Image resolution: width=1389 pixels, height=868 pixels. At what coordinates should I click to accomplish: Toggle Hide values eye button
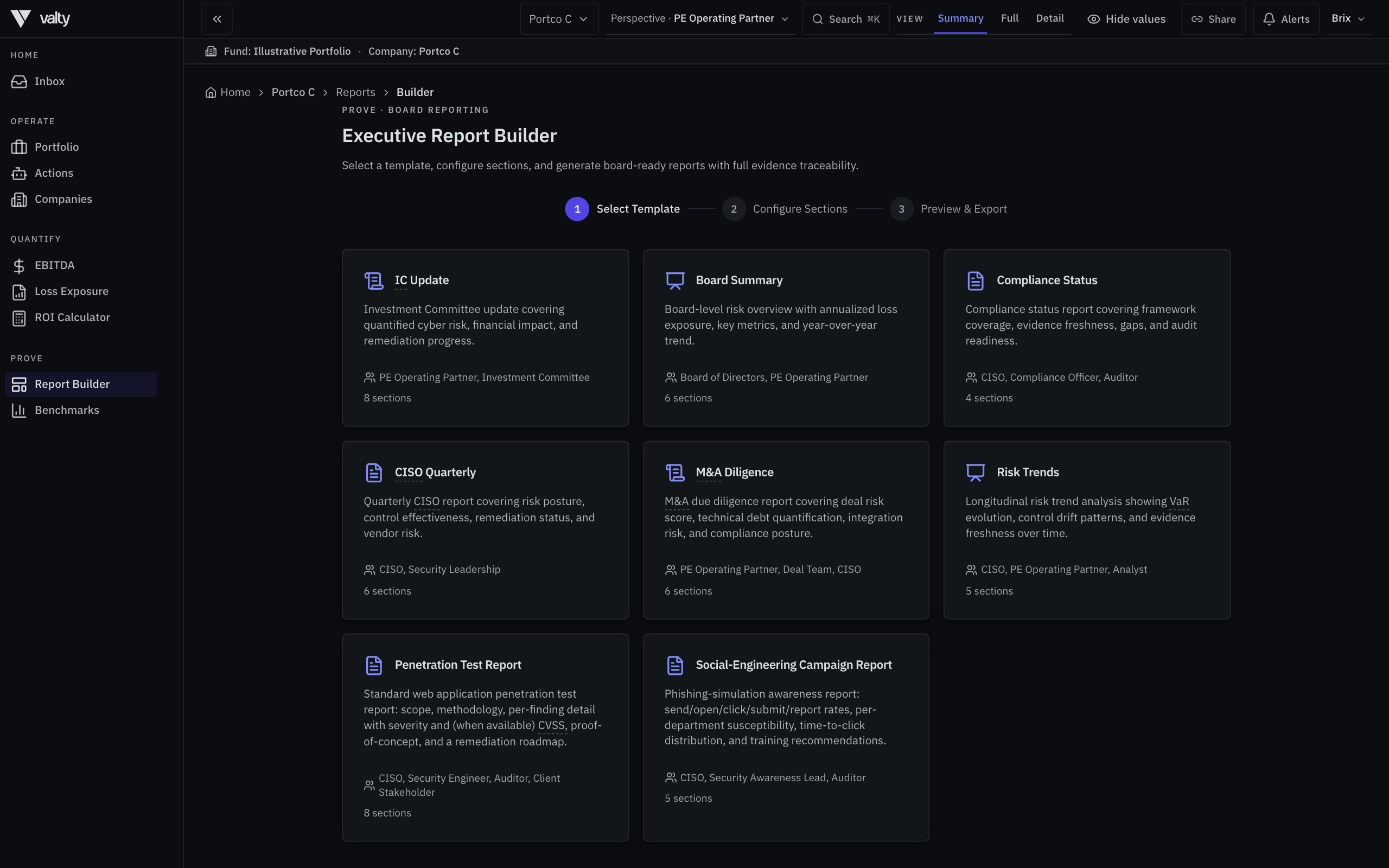[x=1126, y=19]
